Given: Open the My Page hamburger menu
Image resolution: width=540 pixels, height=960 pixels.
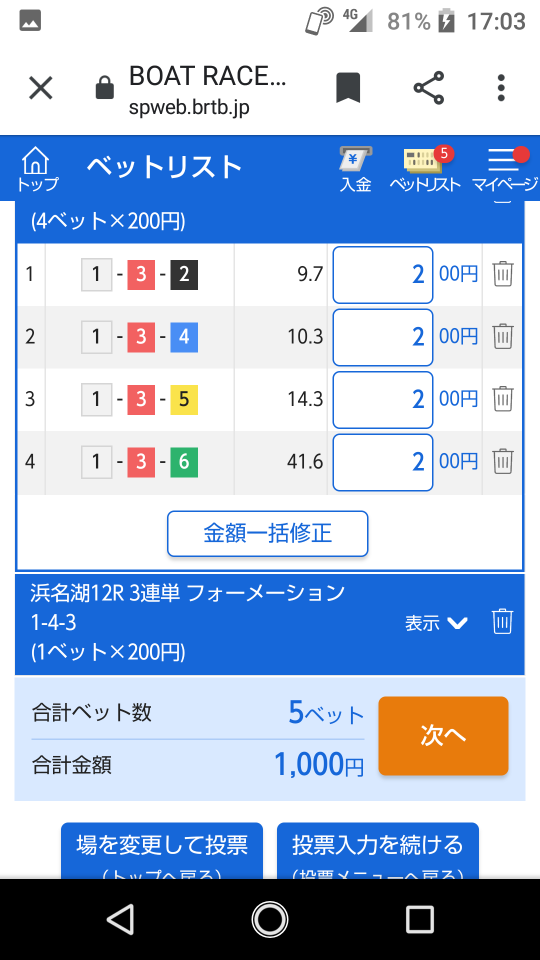Looking at the screenshot, I should 504,170.
